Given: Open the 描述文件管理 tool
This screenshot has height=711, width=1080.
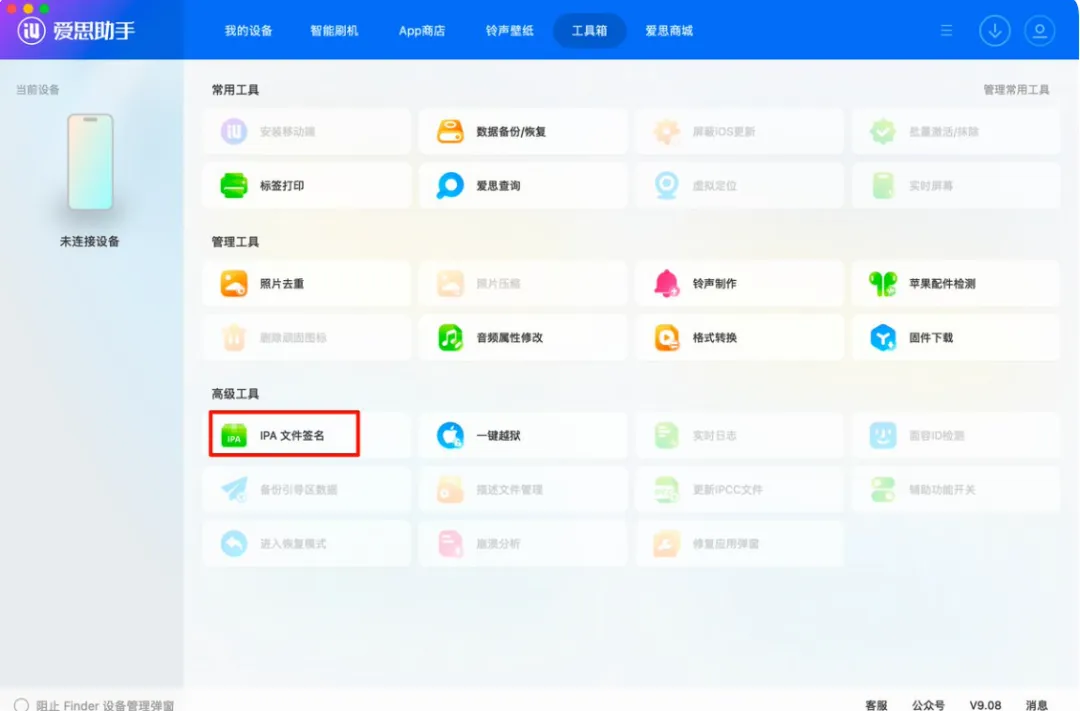Looking at the screenshot, I should [x=523, y=489].
